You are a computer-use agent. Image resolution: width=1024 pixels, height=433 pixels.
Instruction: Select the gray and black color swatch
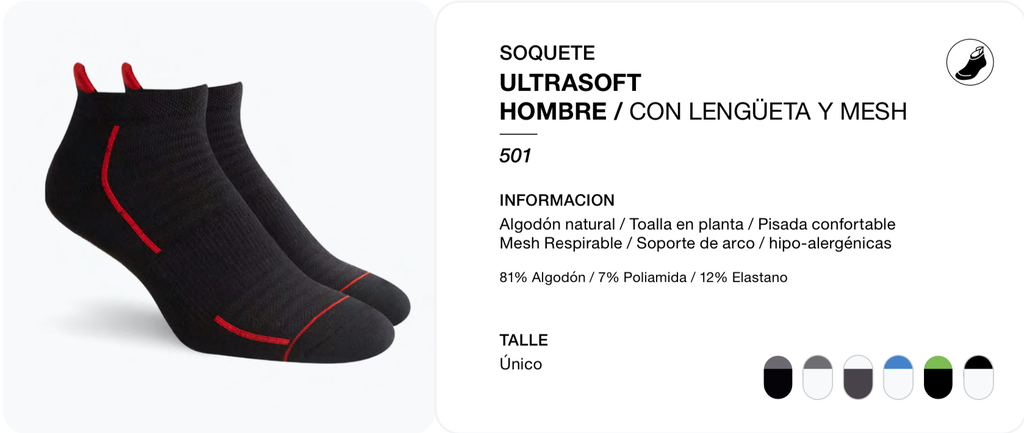778,377
